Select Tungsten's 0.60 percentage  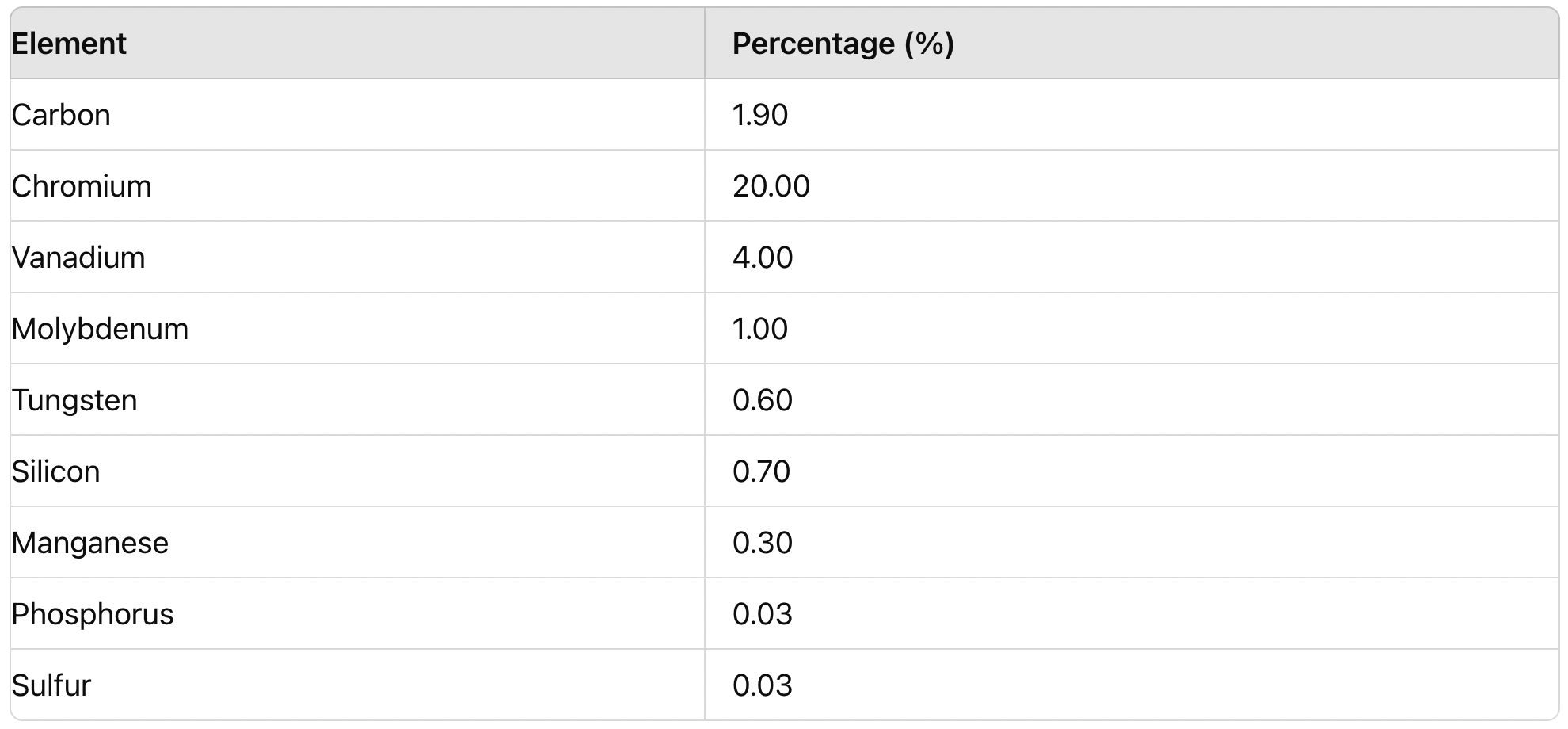click(763, 400)
